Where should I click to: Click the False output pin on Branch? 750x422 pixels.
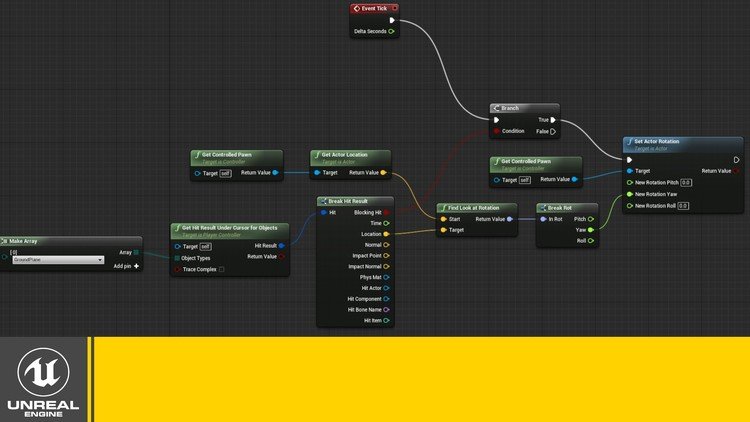[553, 132]
